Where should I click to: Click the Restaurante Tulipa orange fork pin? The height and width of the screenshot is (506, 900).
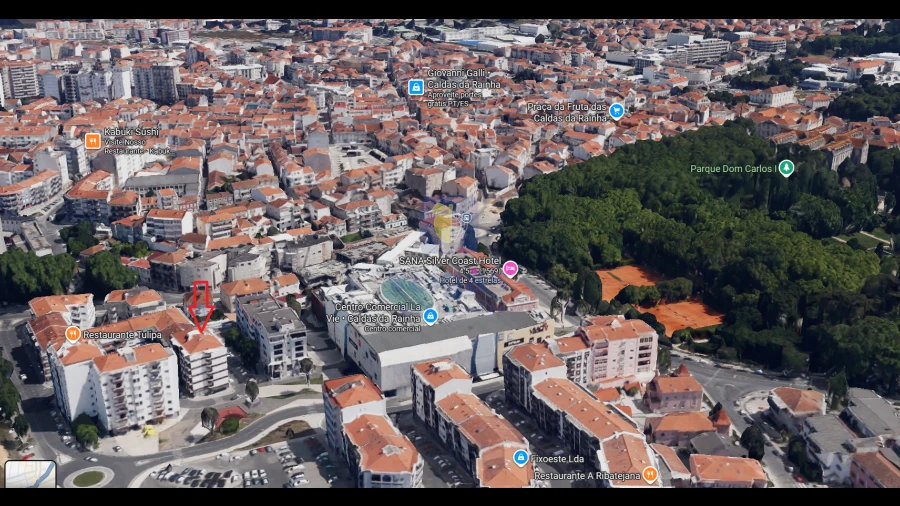[x=72, y=334]
